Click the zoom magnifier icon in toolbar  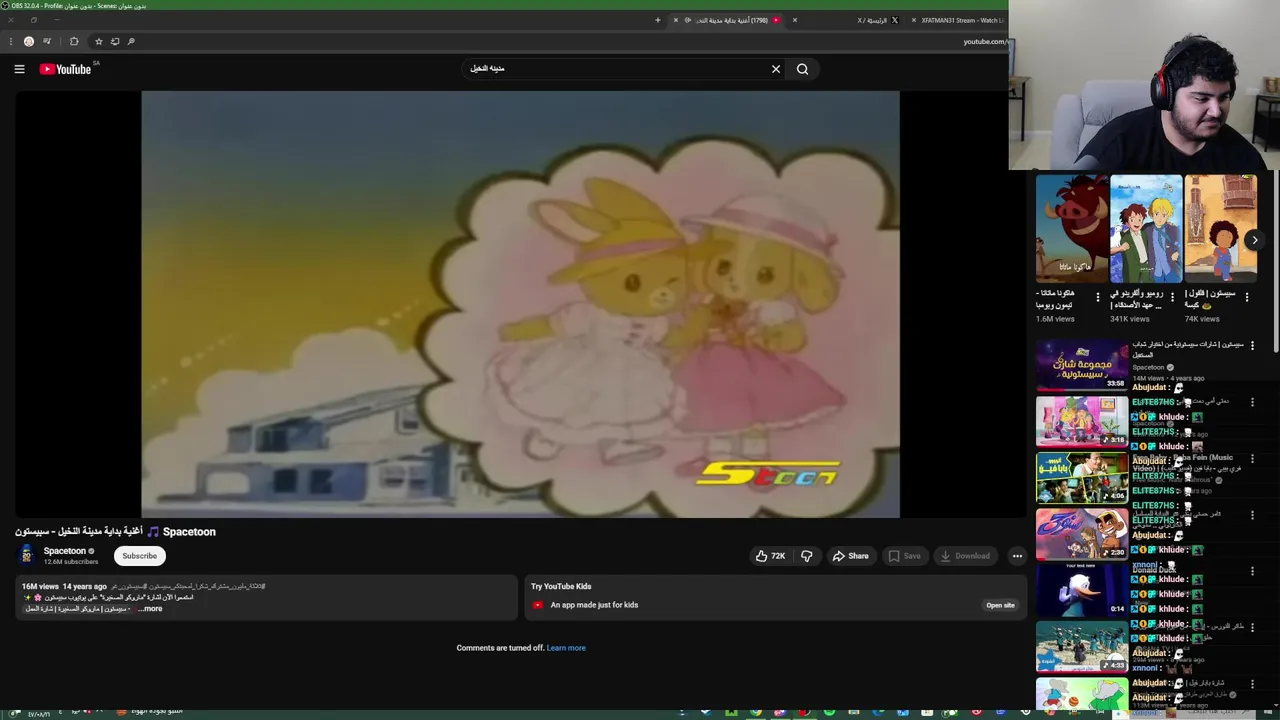pos(131,41)
